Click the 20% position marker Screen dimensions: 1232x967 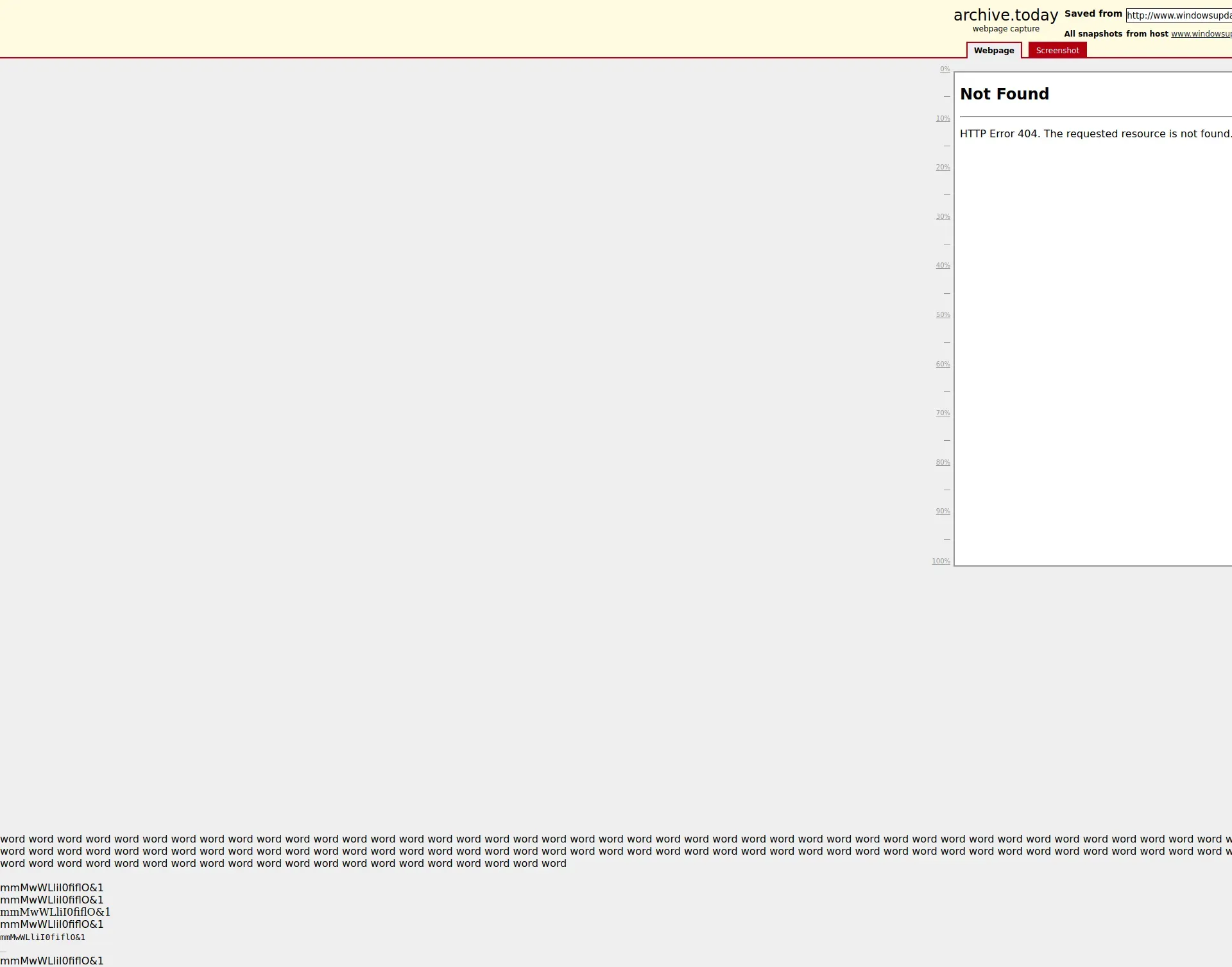[x=943, y=167]
